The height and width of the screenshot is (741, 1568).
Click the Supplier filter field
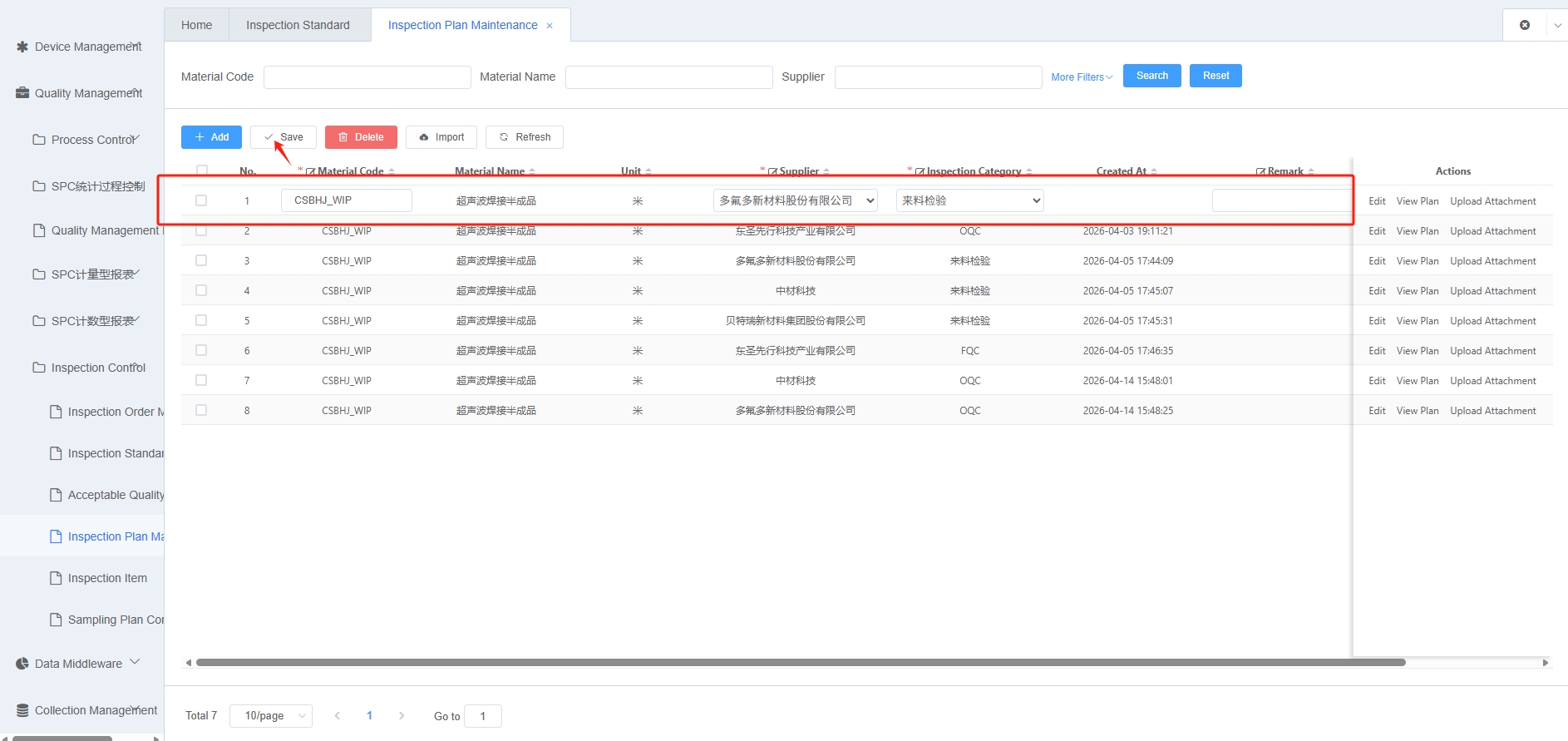(x=939, y=77)
